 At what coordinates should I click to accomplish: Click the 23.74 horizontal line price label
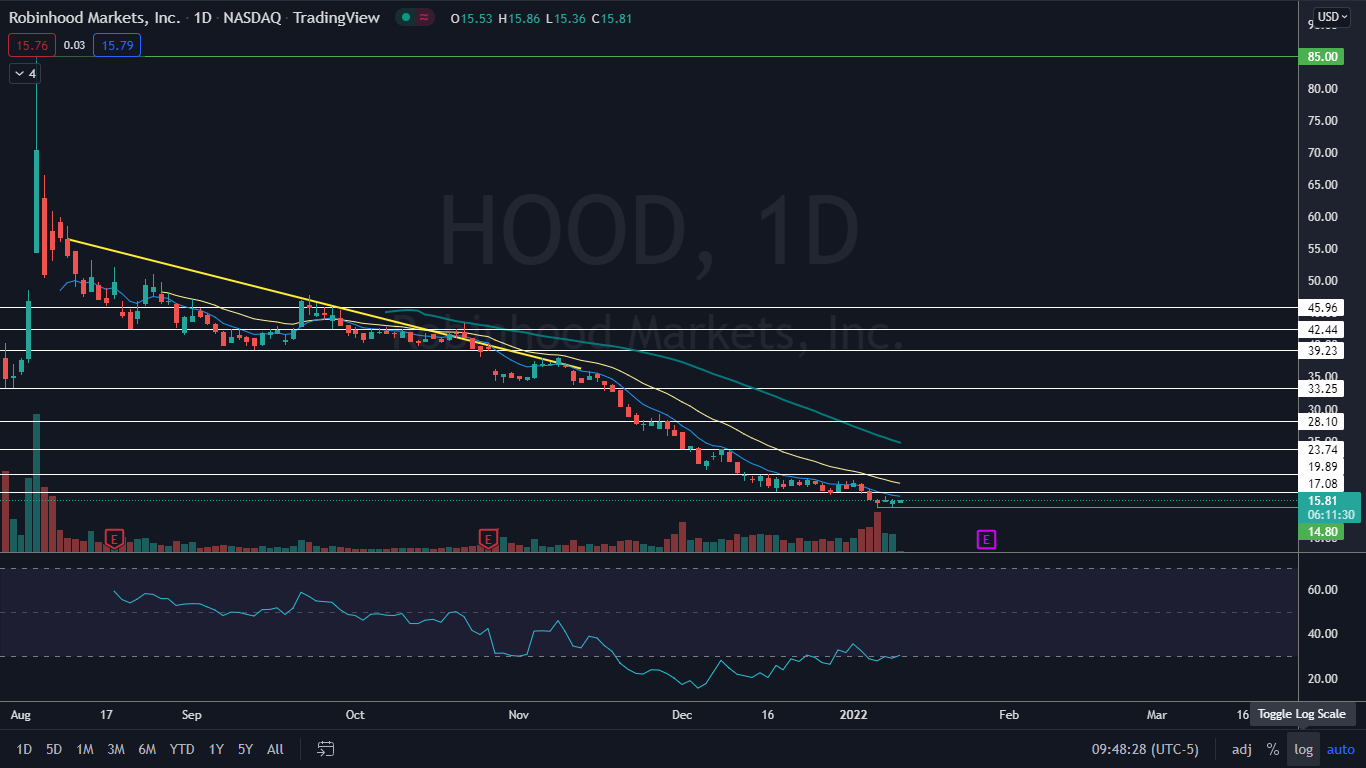[1323, 450]
